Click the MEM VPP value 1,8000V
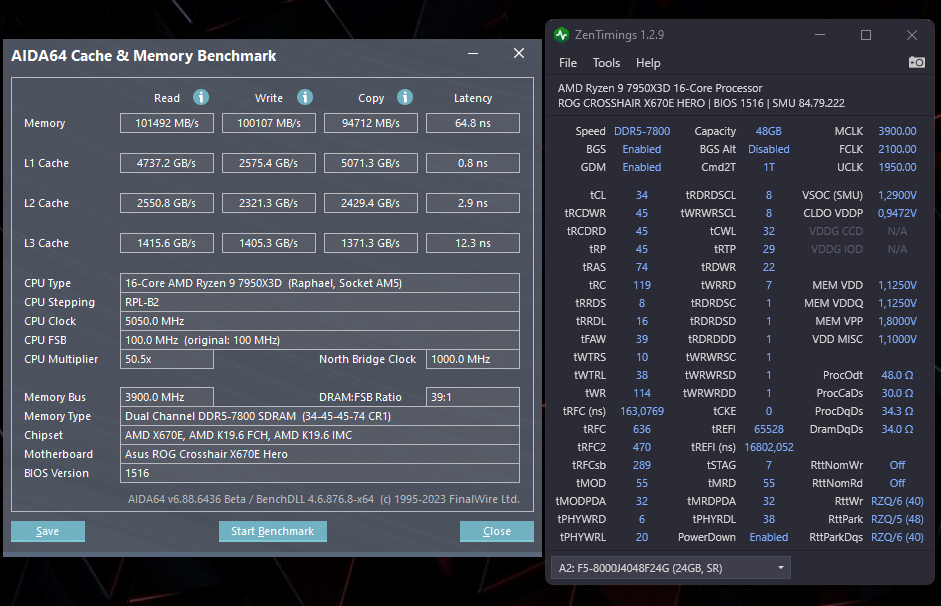 click(897, 321)
